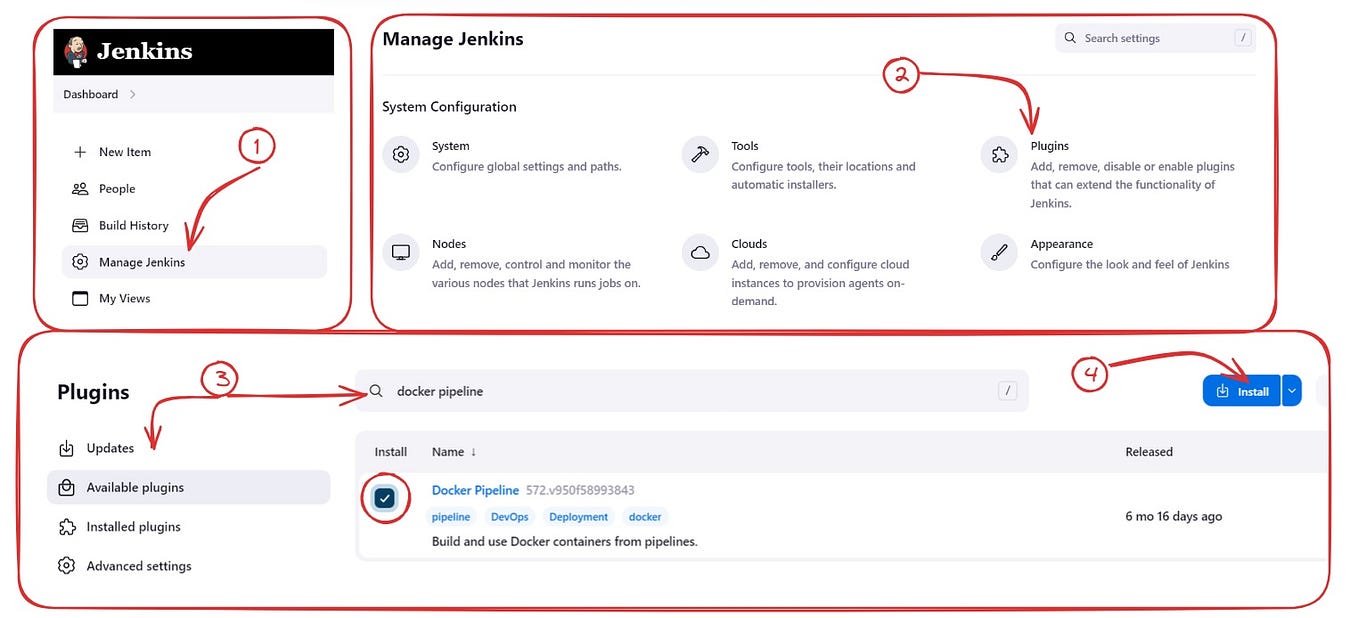This screenshot has width=1358, height=618.
Task: Click the Jenkins head logo
Action: coord(77,51)
